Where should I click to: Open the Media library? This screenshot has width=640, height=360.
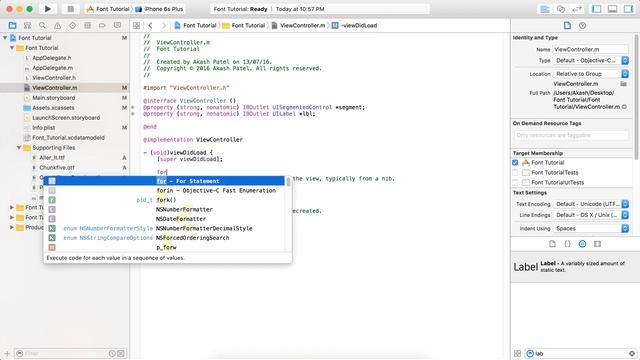598,244
